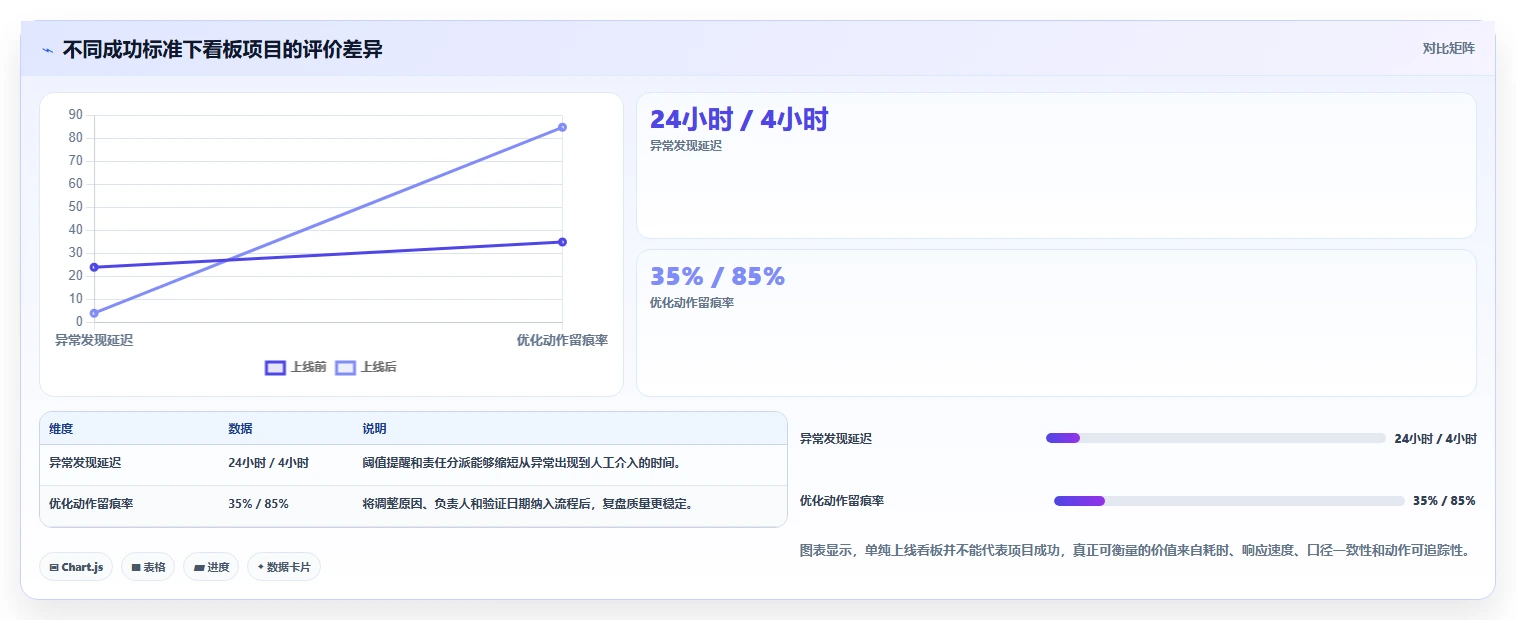Viewport: 1516px width, 620px height.
Task: Click the 上线后 legend color box
Action: [345, 367]
